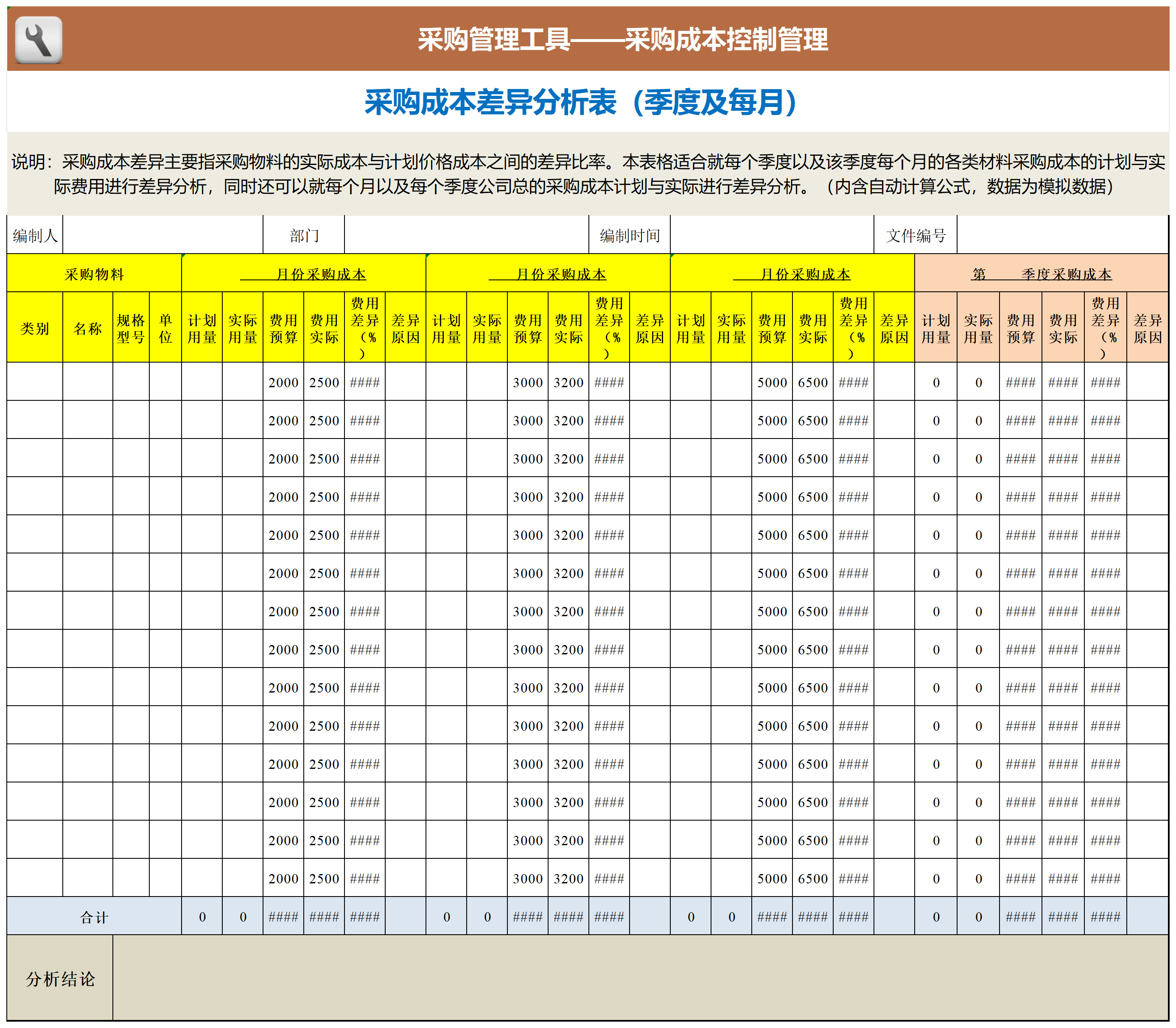Image resolution: width=1176 pixels, height=1028 pixels.
Task: Select the 编制人 label cell
Action: pyautogui.click(x=35, y=235)
